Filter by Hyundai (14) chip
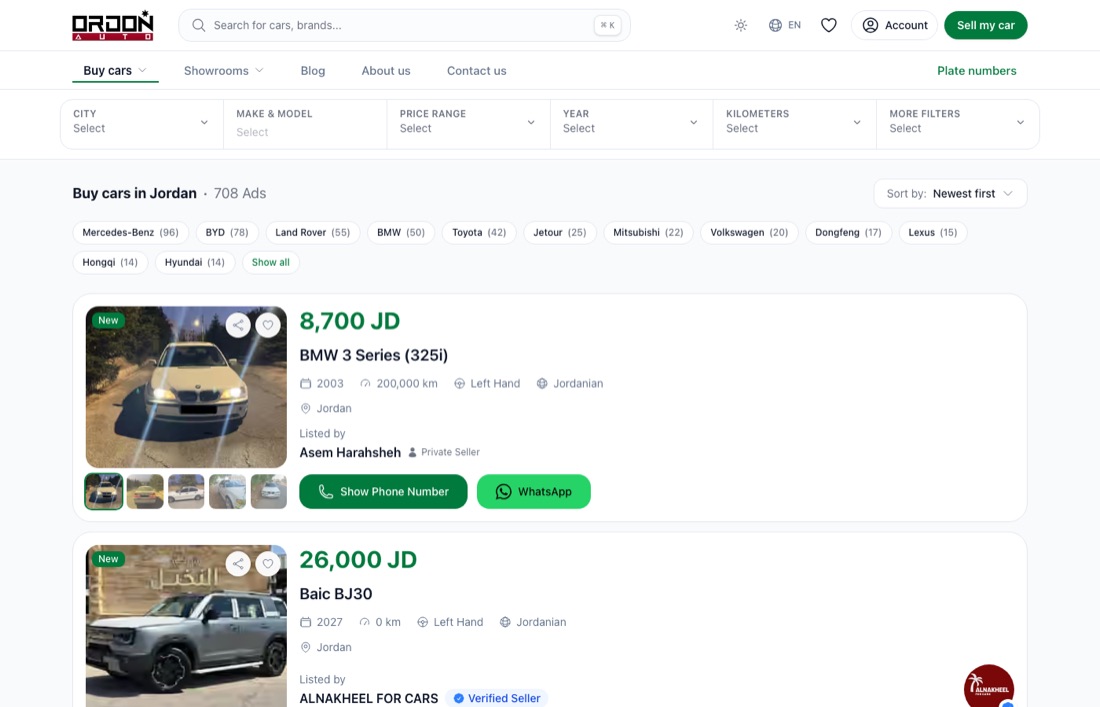The height and width of the screenshot is (707, 1100). pos(194,262)
